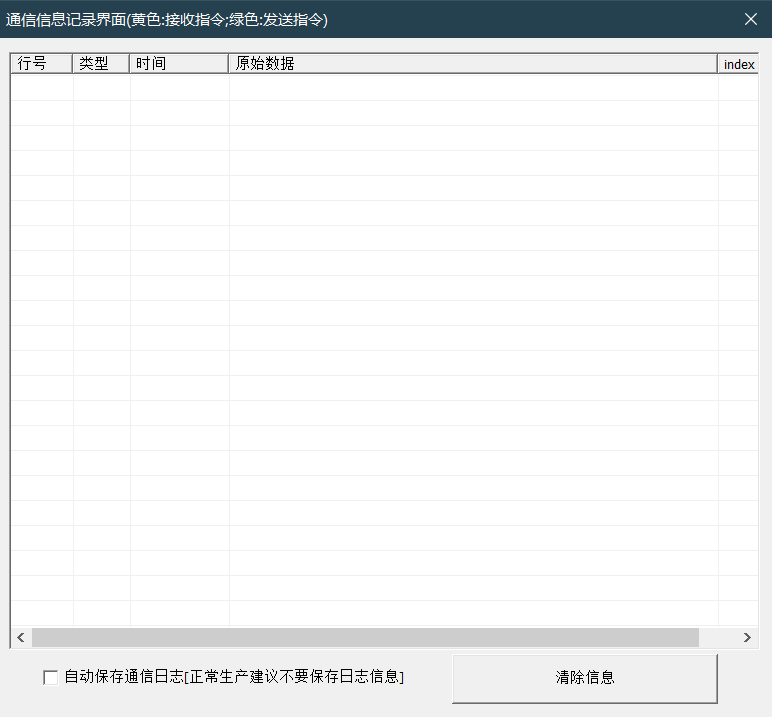Sort by the 类型 column header
Viewport: 772px width, 717px height.
click(101, 64)
